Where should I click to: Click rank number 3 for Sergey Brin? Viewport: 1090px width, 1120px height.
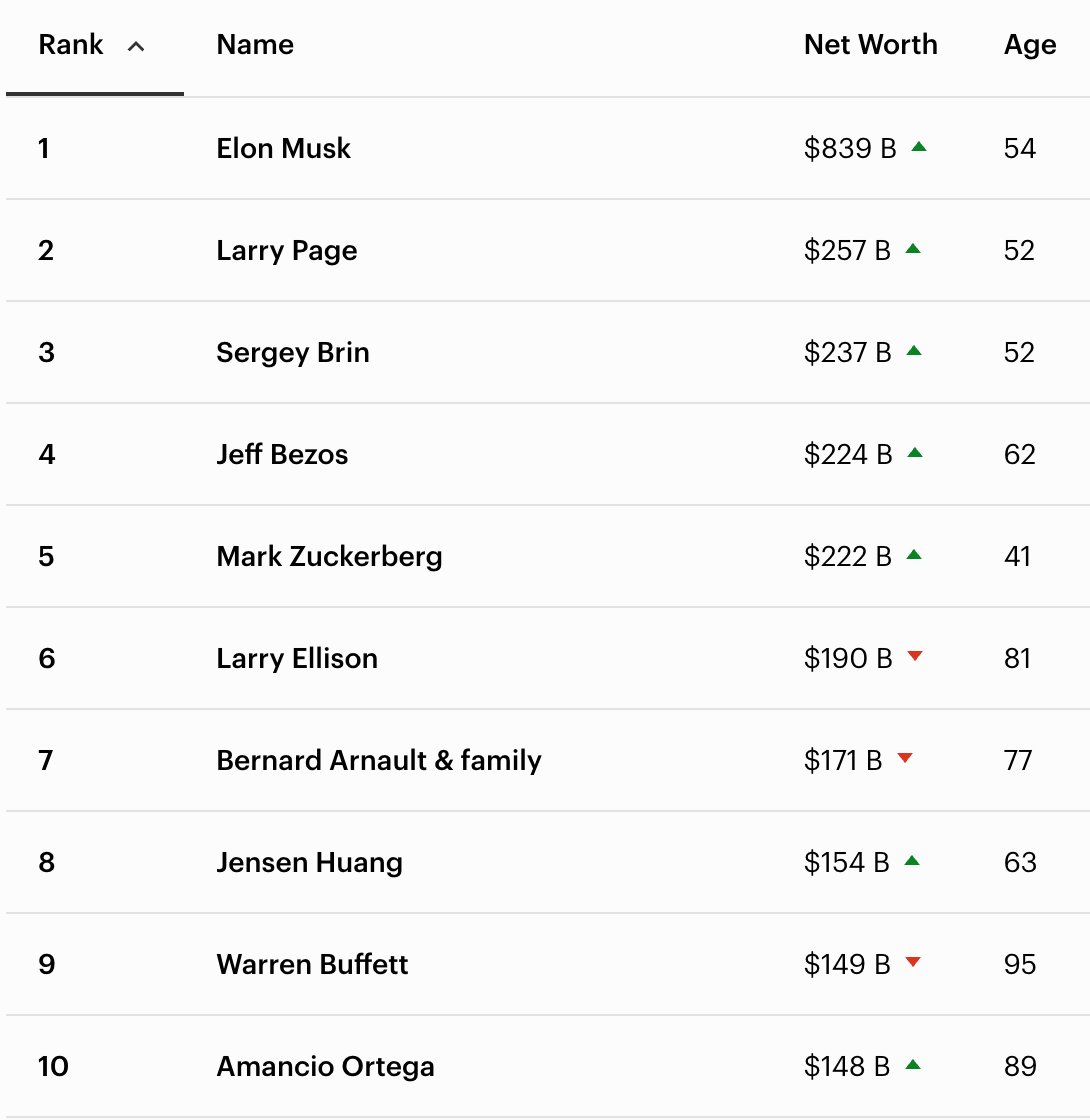(x=46, y=353)
